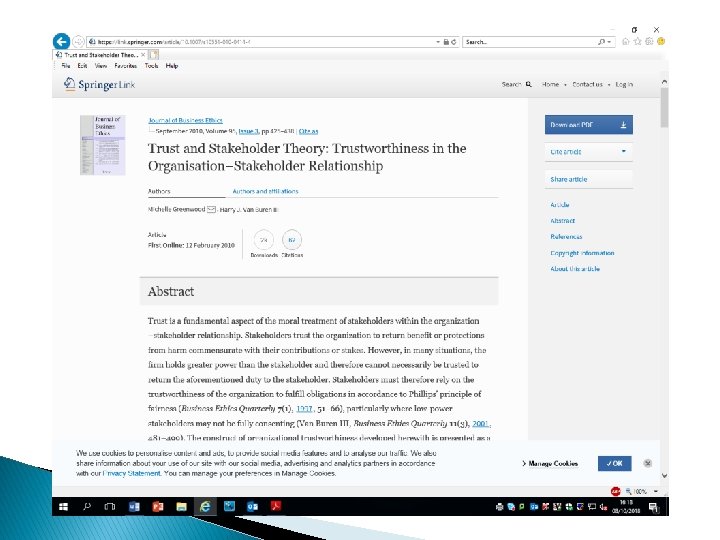Click the page vertical scrollbar thumb
Screen dimensions: 720x540
pyautogui.click(x=664, y=108)
